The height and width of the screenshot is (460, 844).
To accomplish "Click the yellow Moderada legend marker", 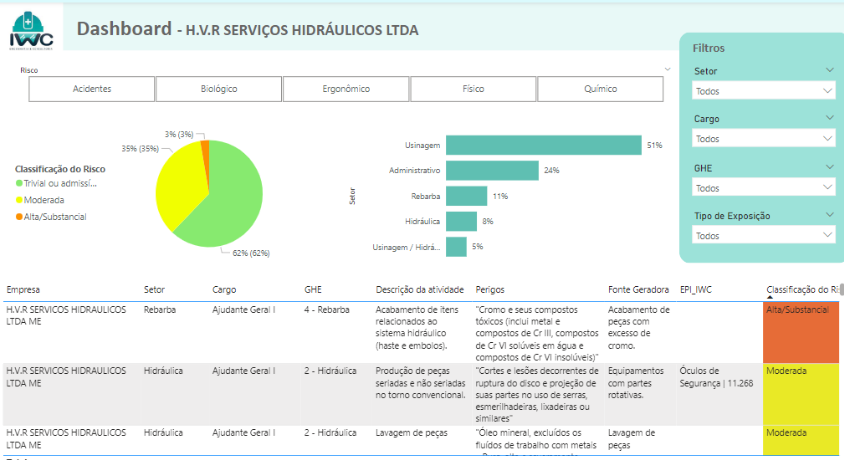I will [x=19, y=200].
